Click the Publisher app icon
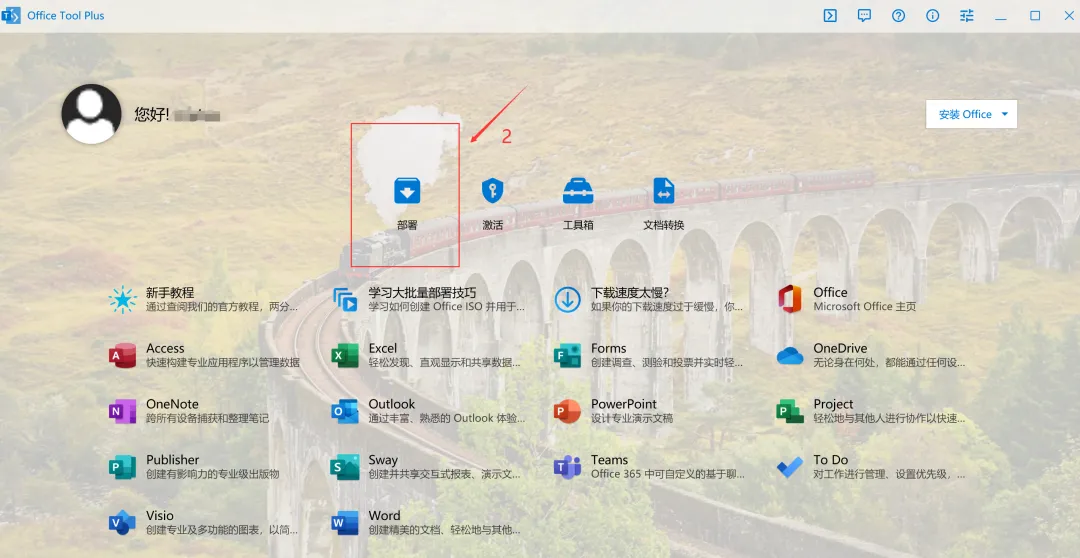Screen dimensions: 1080x558 (123, 467)
